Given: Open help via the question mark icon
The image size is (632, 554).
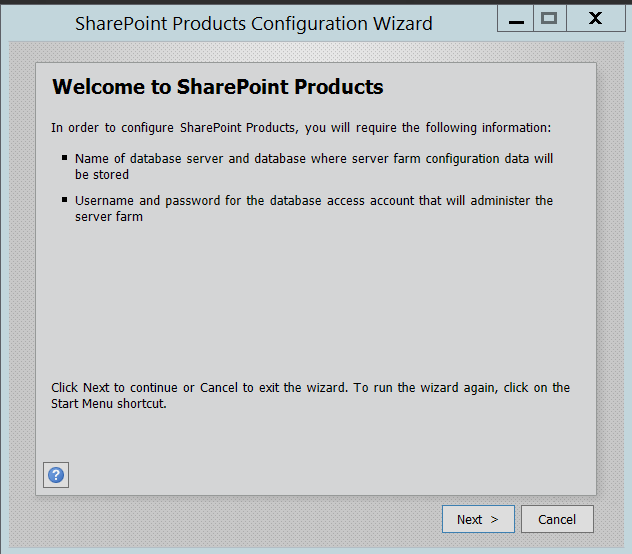Looking at the screenshot, I should (x=56, y=475).
